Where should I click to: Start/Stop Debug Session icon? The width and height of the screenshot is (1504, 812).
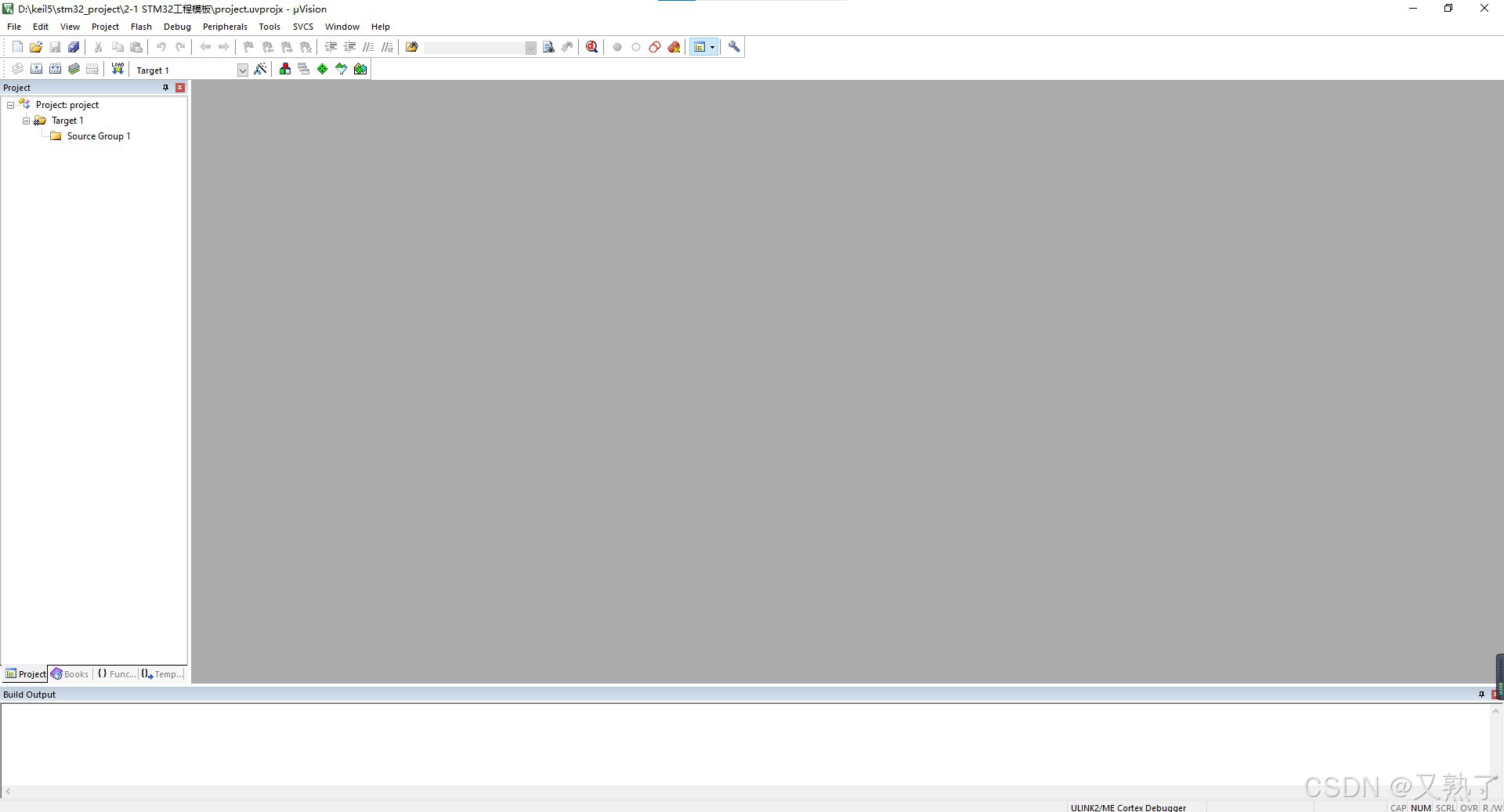pyautogui.click(x=592, y=47)
